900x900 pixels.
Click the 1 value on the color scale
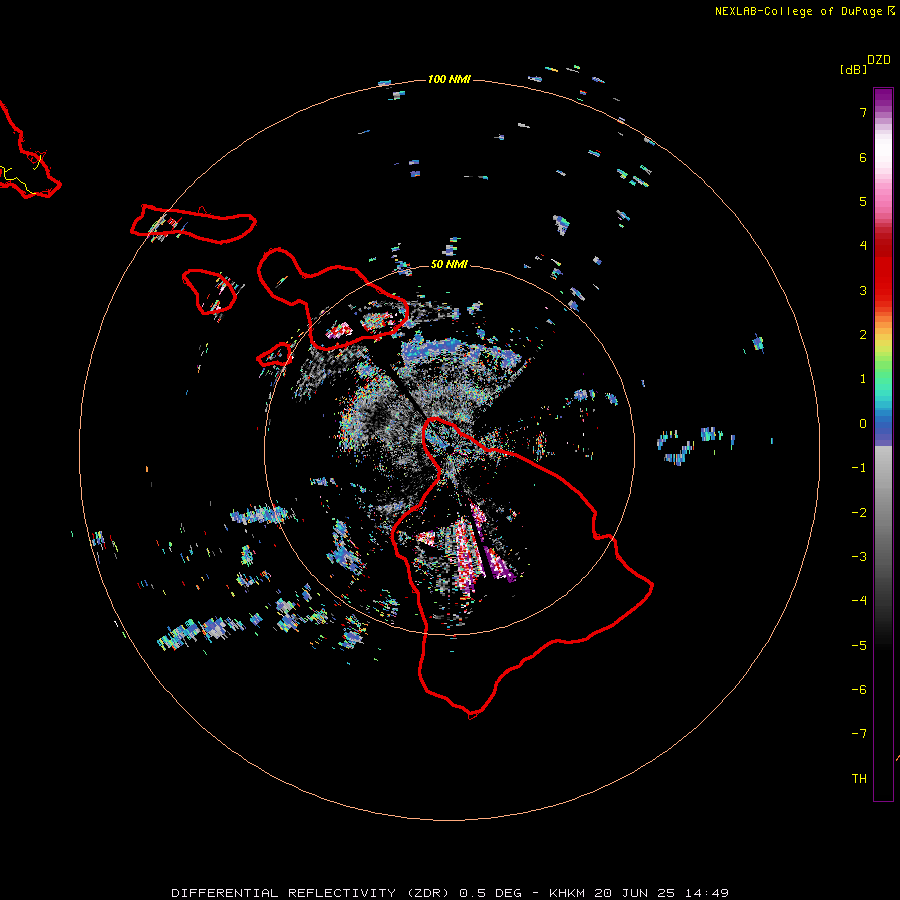(x=863, y=379)
